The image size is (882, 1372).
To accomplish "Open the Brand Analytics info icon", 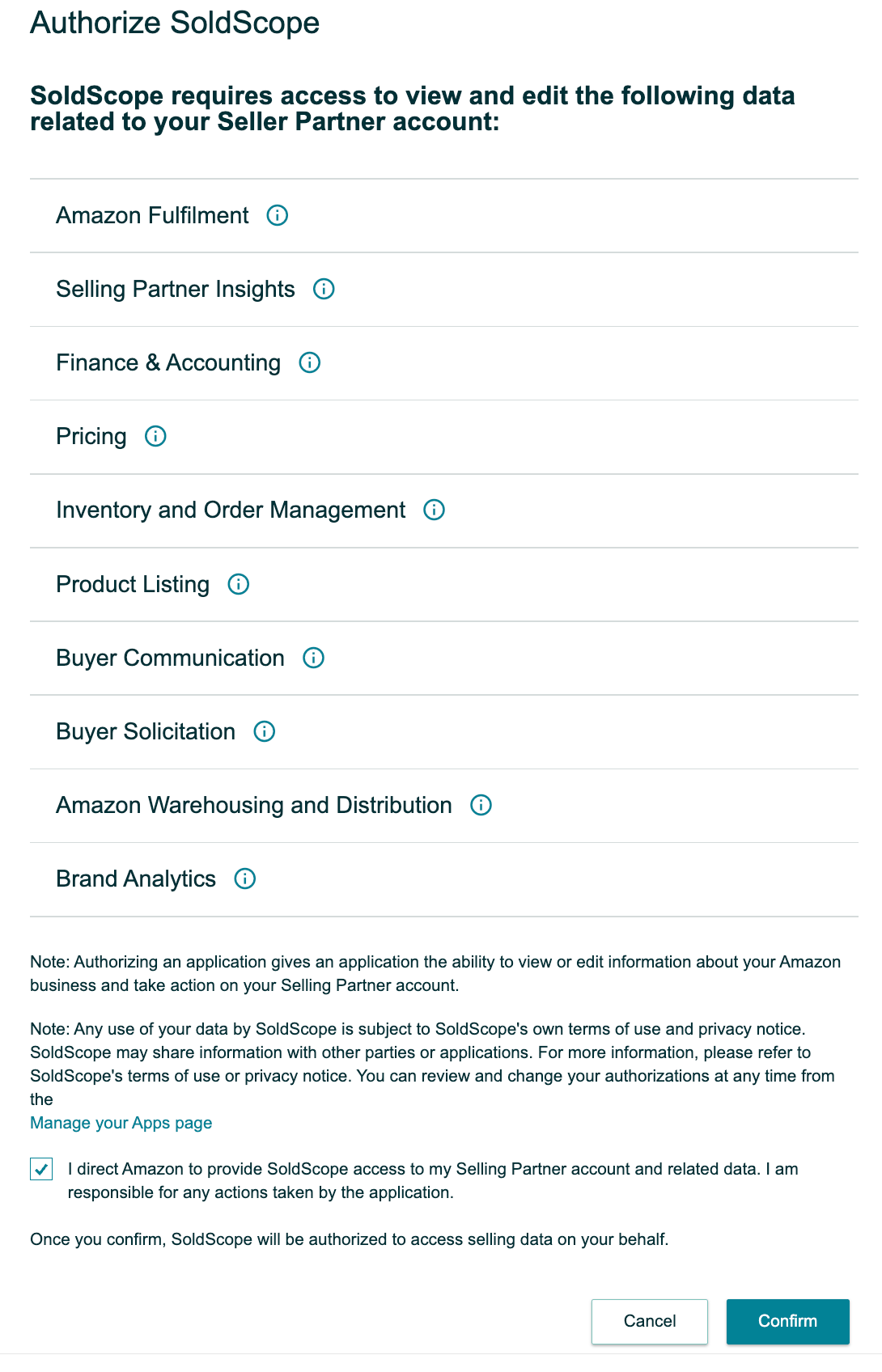I will pyautogui.click(x=245, y=879).
